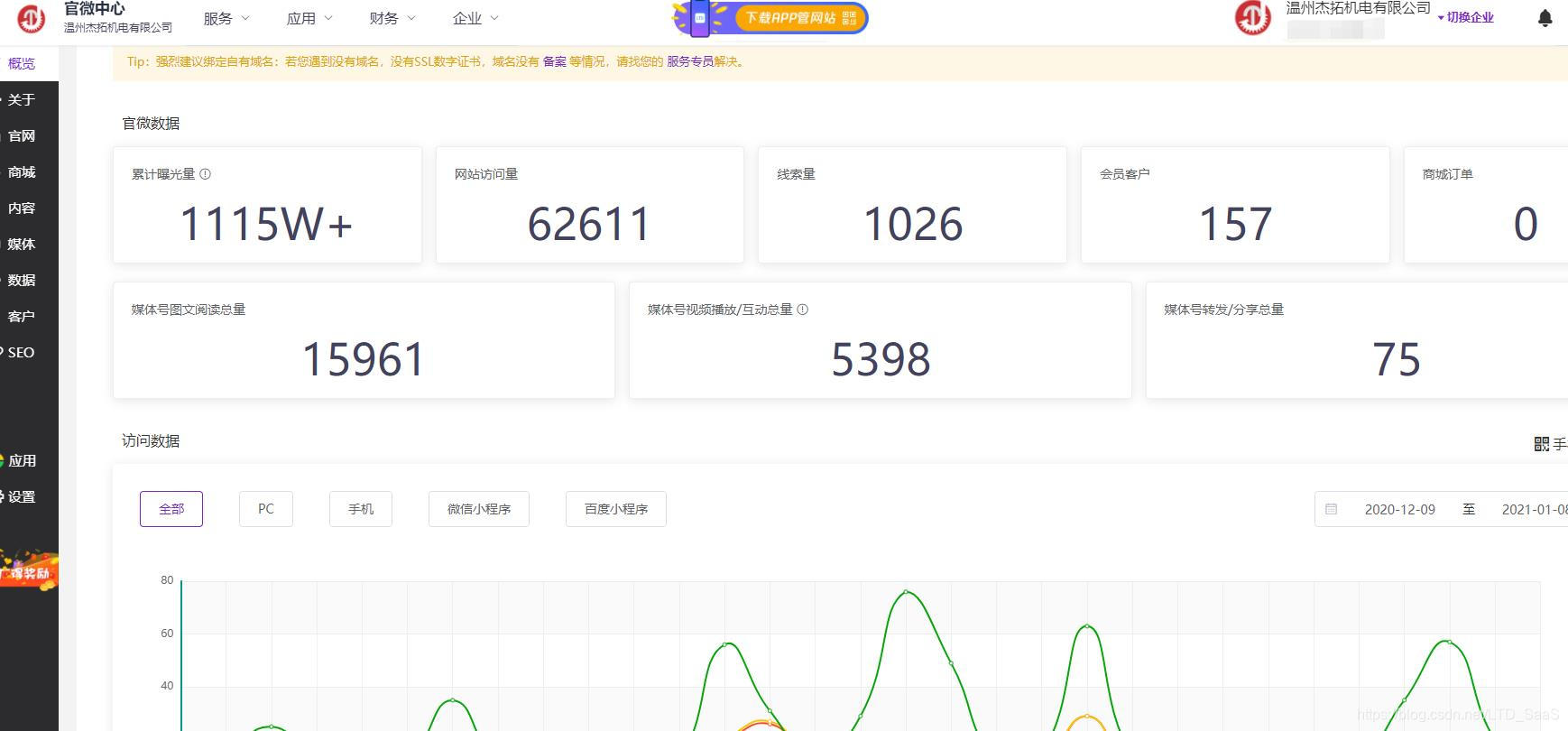Click the 备案 link in the tip
Screen dimensions: 1568x731
point(555,61)
